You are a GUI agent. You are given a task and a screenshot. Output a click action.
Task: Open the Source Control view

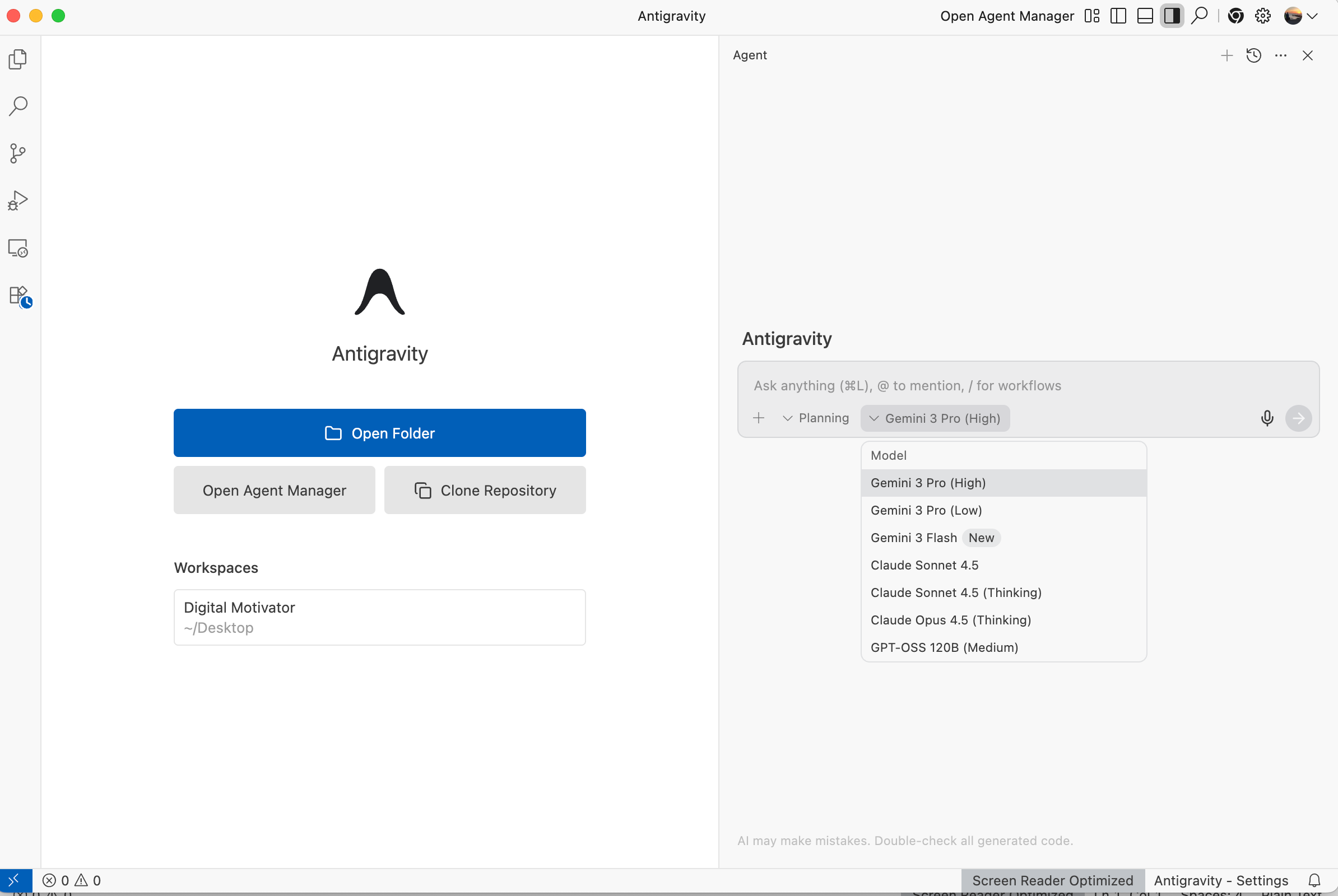click(18, 153)
